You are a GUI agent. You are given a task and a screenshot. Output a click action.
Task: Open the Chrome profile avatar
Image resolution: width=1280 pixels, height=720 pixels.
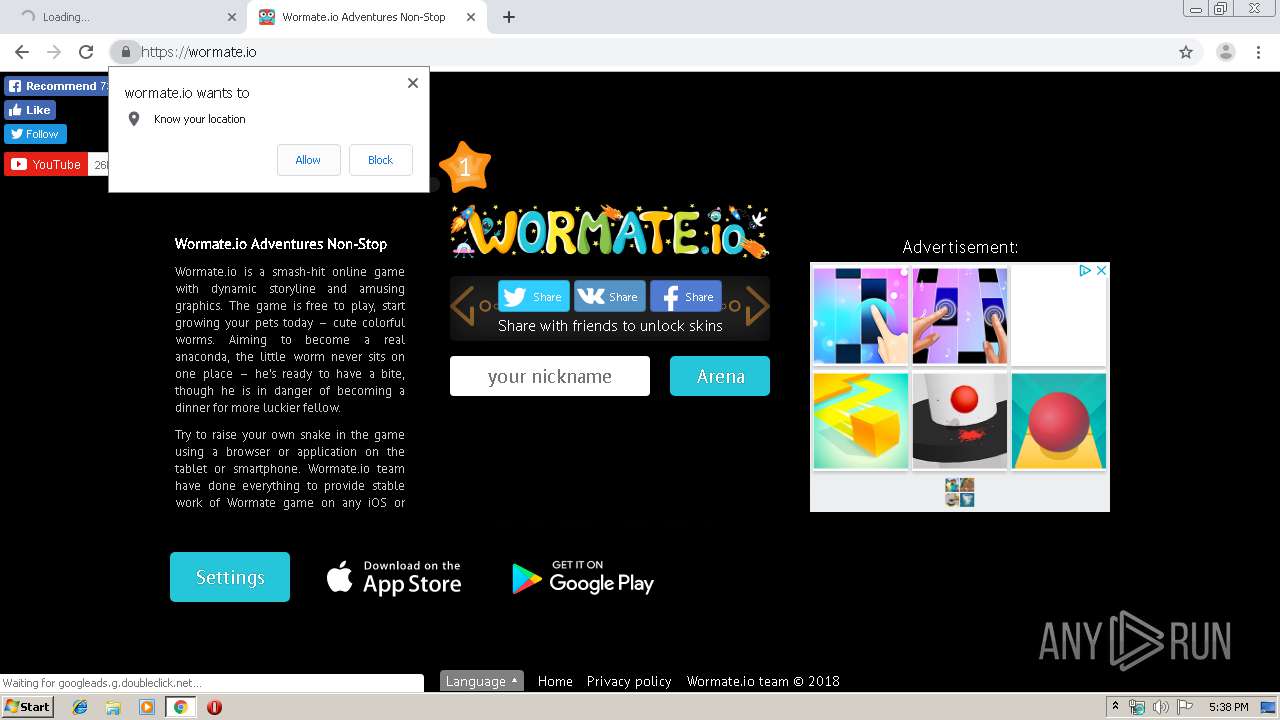[1225, 52]
